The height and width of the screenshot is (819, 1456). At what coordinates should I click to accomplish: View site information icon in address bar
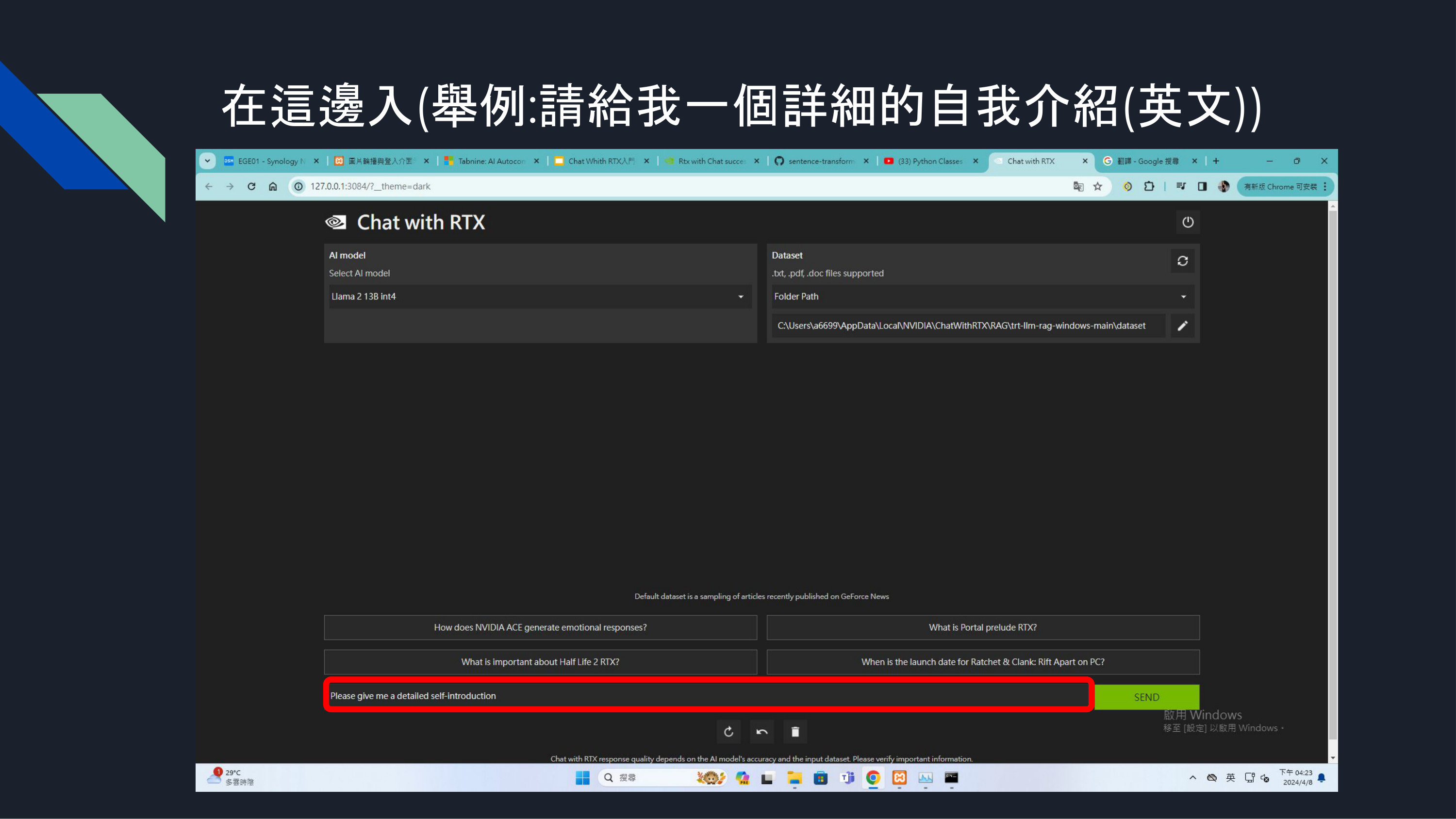click(x=299, y=186)
